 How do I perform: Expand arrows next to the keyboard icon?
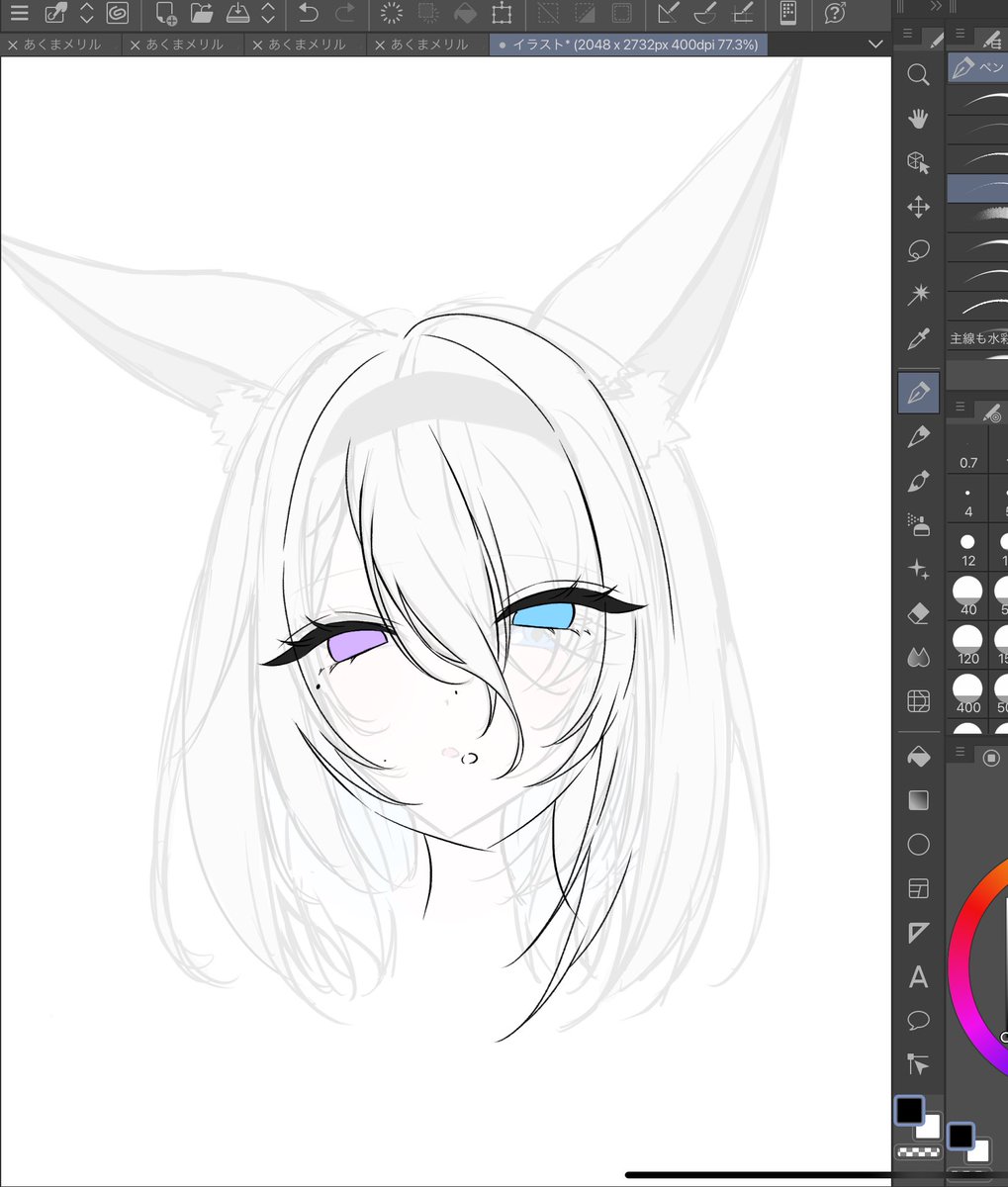(x=86, y=14)
